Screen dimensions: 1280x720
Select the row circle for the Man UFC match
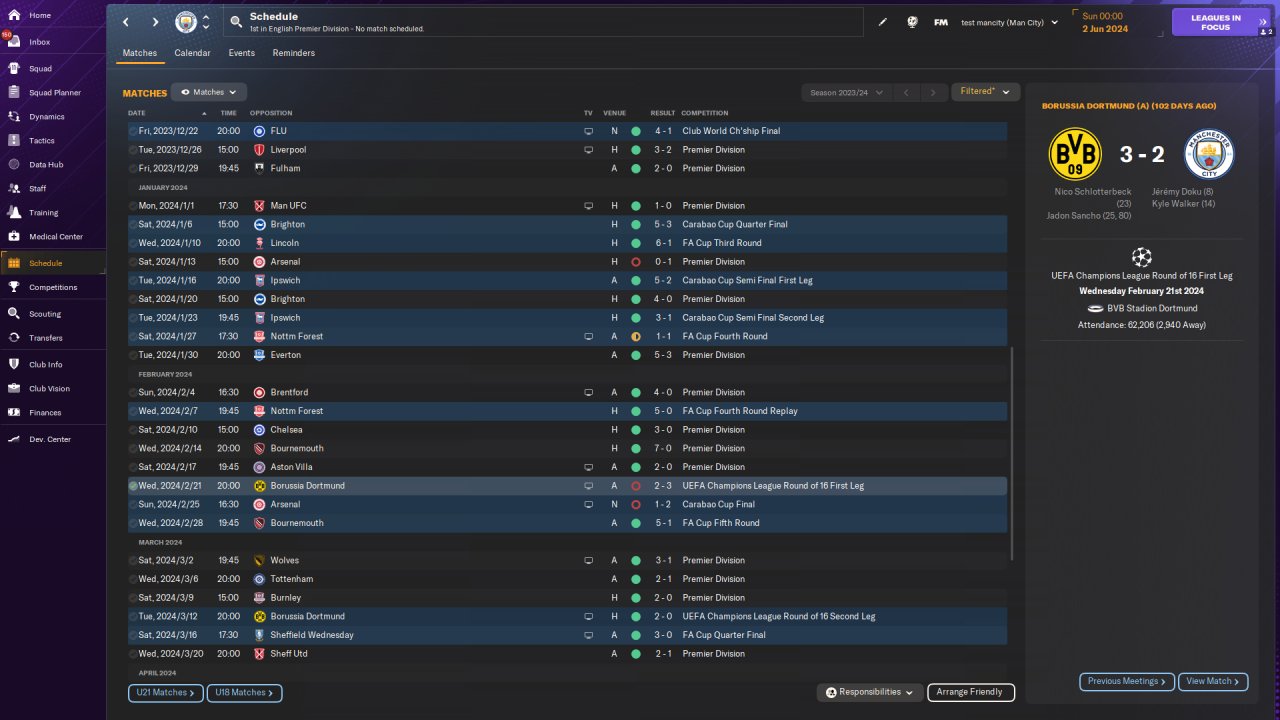[x=133, y=206]
